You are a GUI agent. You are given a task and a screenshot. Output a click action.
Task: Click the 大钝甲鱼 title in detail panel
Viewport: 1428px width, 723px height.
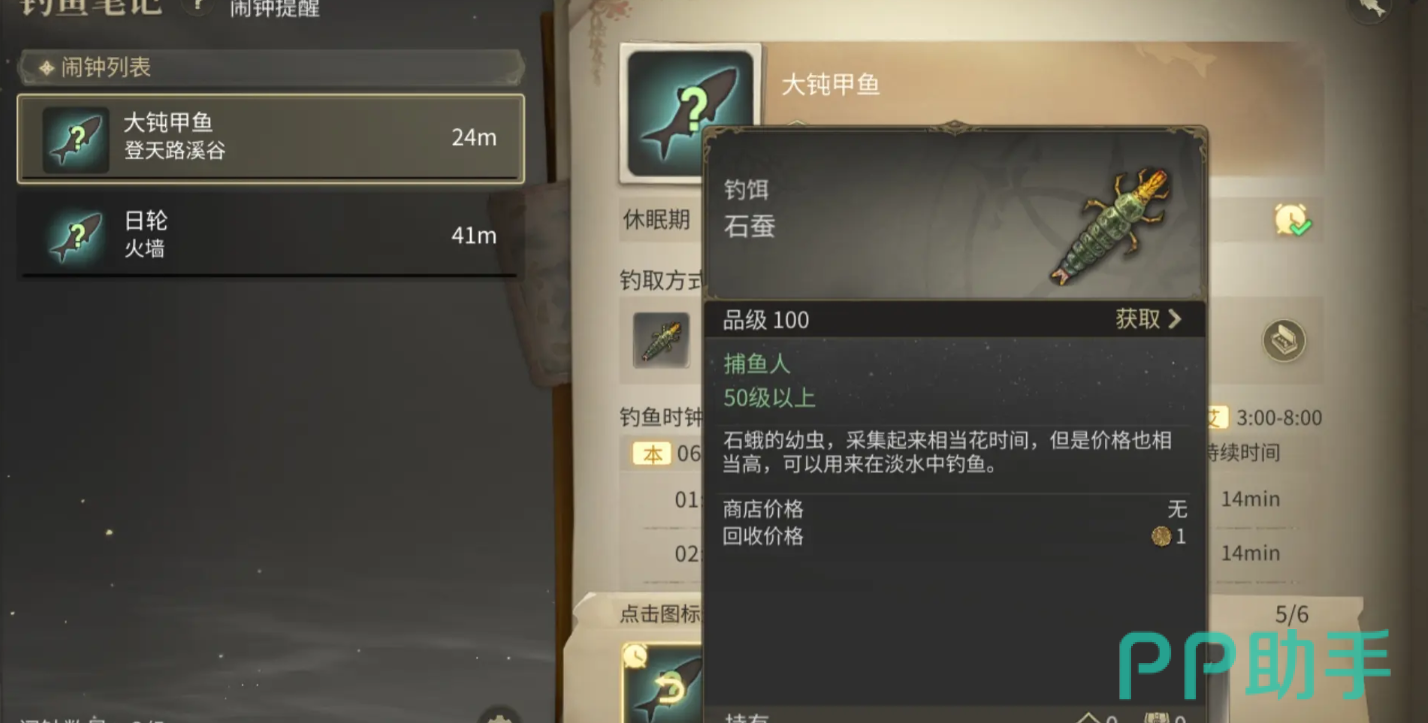pos(830,85)
